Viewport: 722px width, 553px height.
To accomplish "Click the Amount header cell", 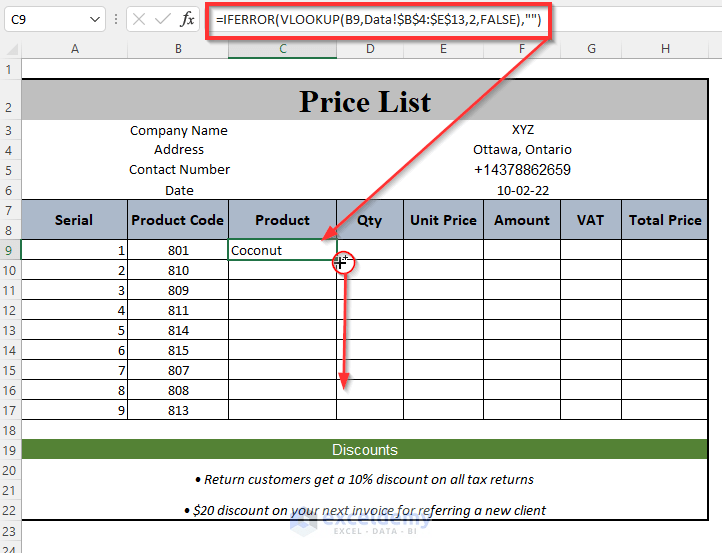I will pos(522,220).
